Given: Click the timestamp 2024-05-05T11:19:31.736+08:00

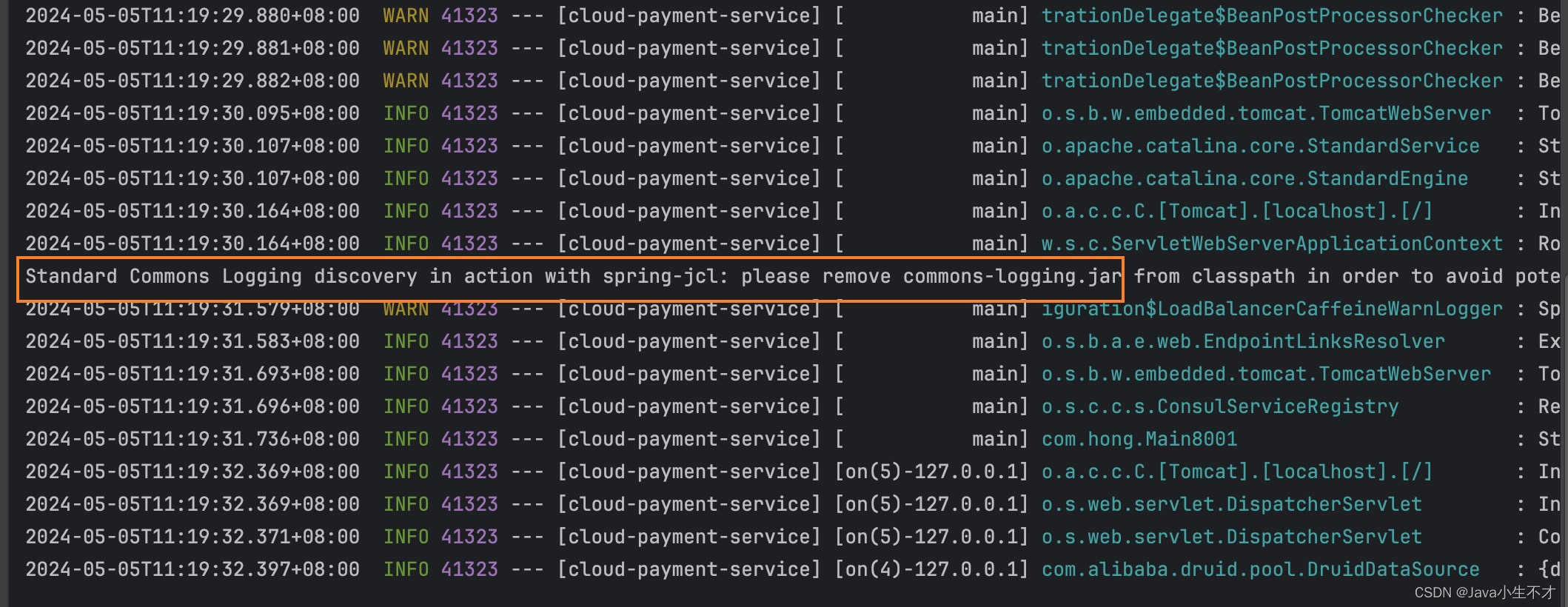Looking at the screenshot, I should 192,439.
